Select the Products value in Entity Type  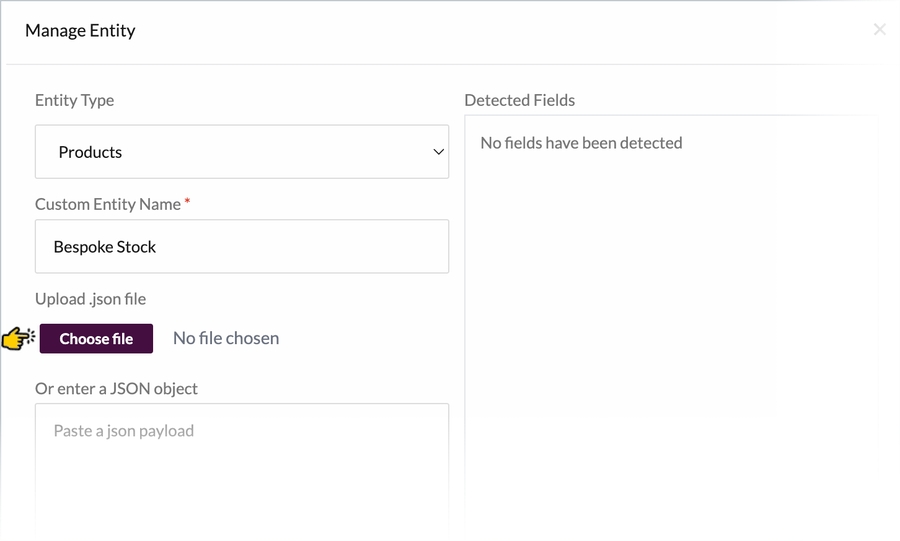pos(90,152)
